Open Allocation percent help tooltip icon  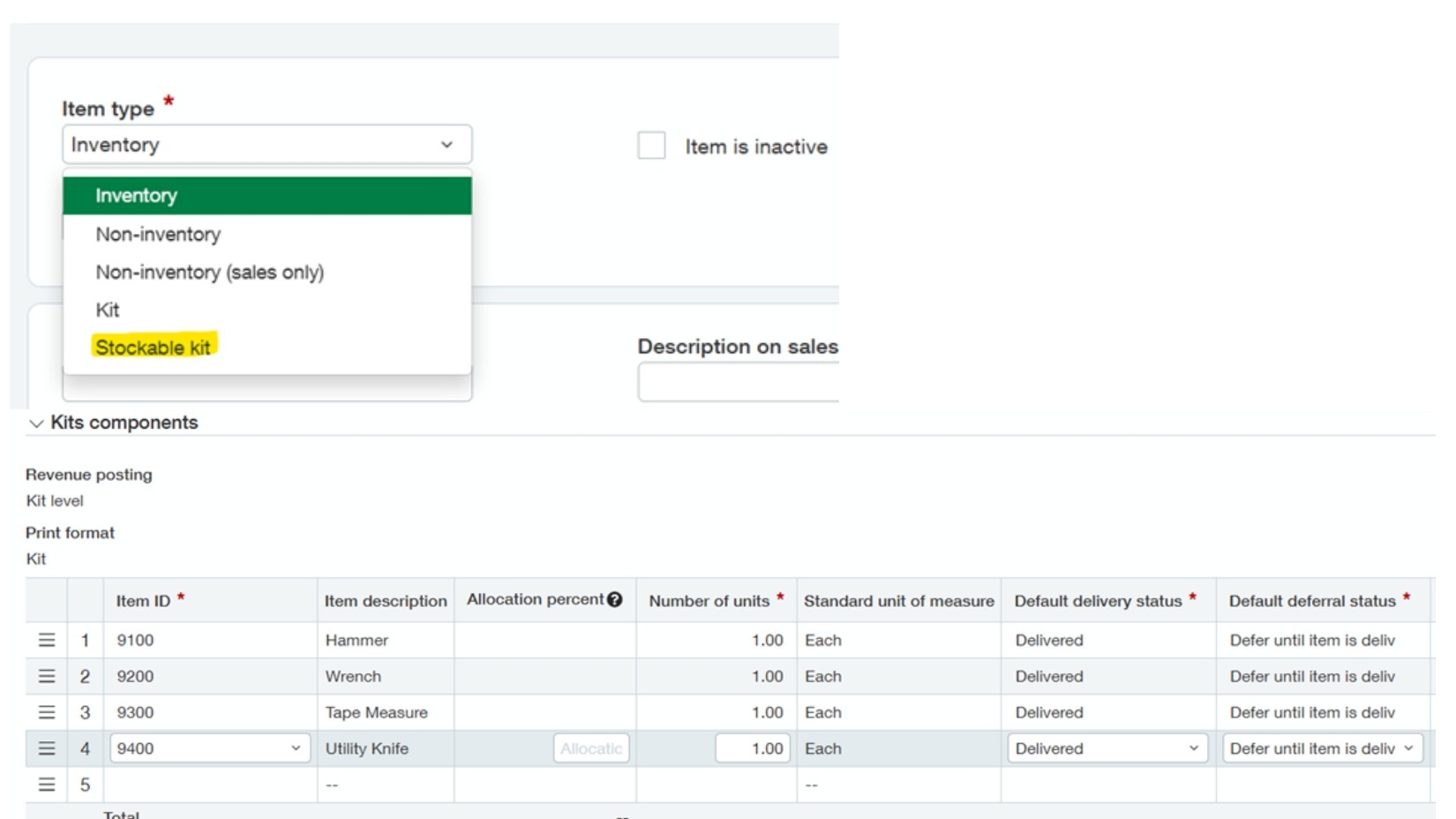pos(614,599)
